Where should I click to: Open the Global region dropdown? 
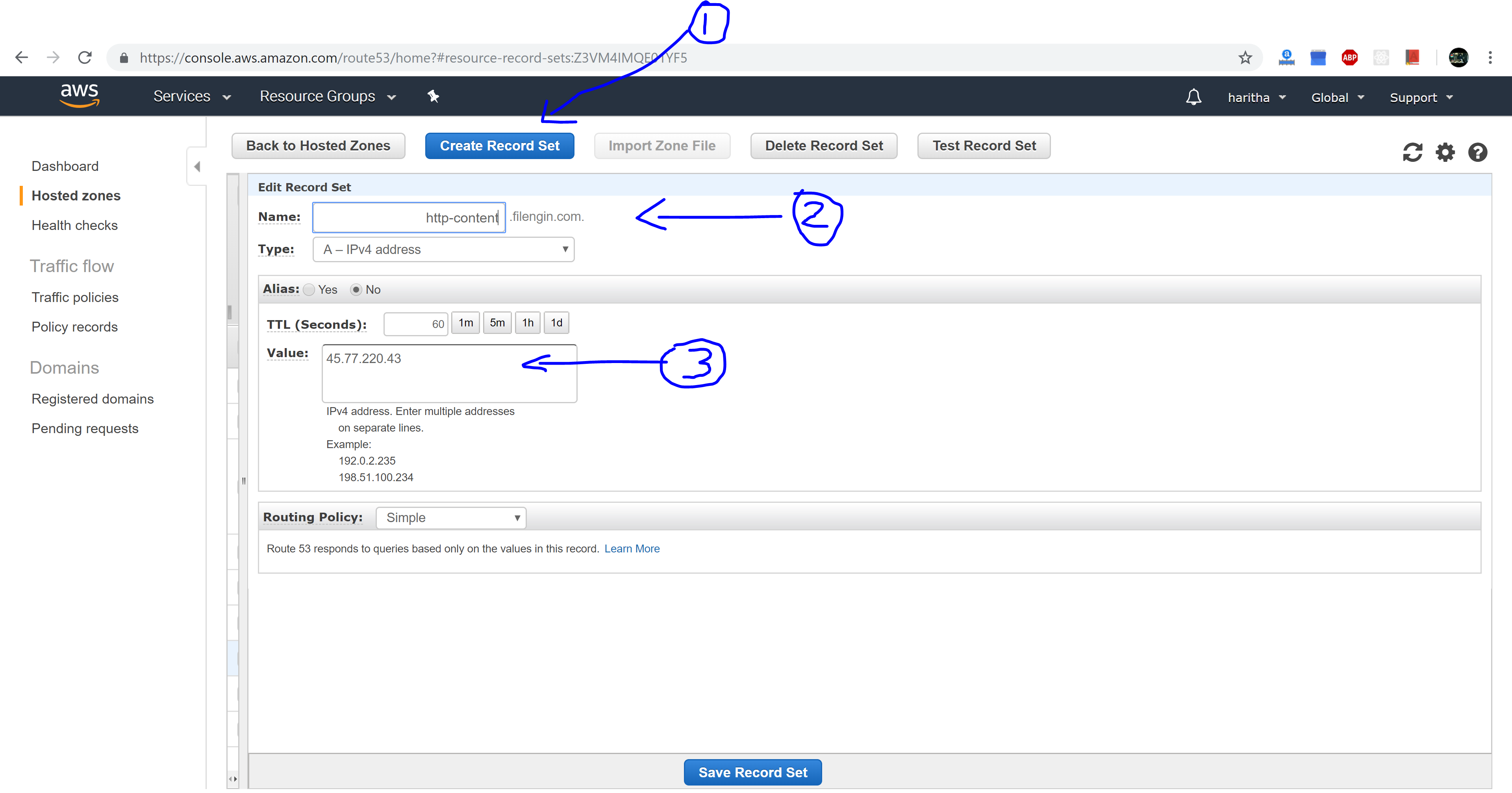1337,97
